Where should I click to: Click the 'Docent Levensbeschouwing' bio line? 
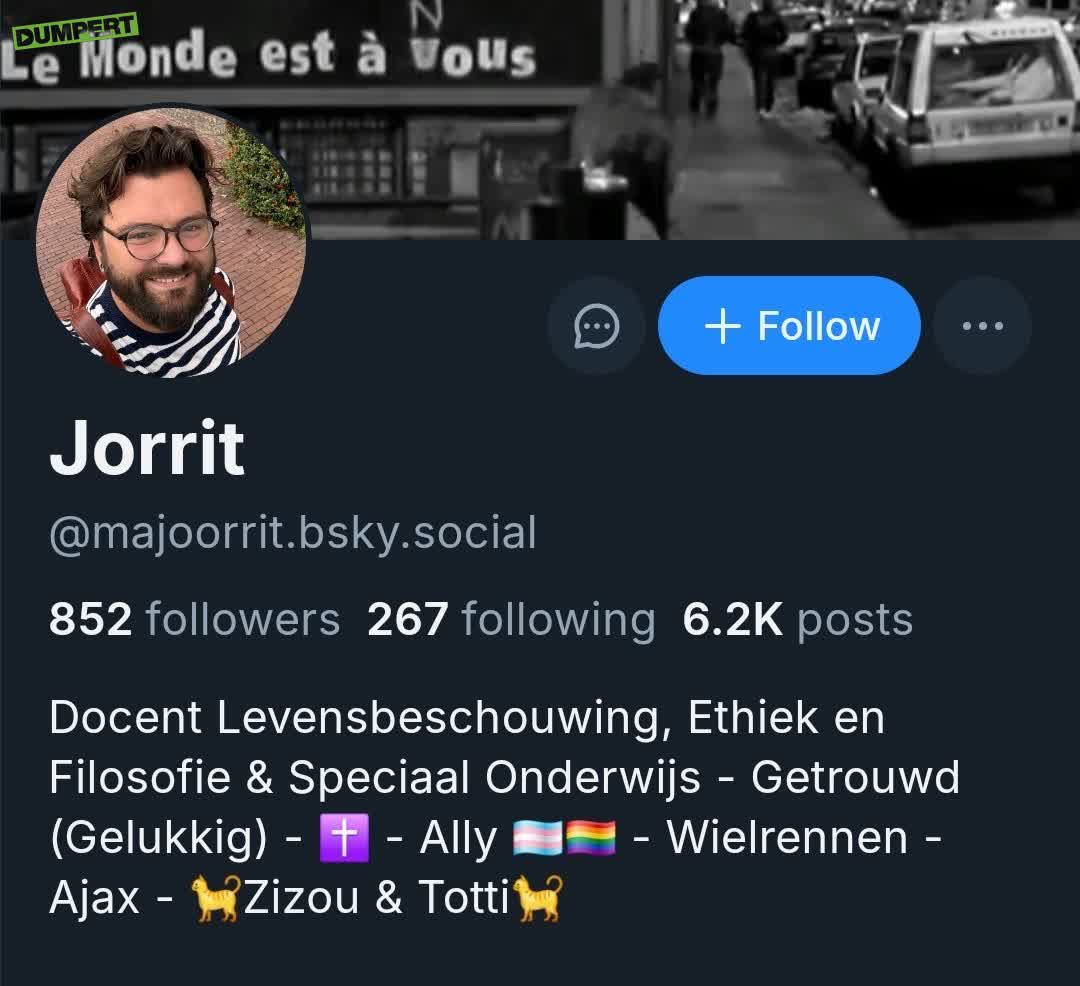click(467, 718)
